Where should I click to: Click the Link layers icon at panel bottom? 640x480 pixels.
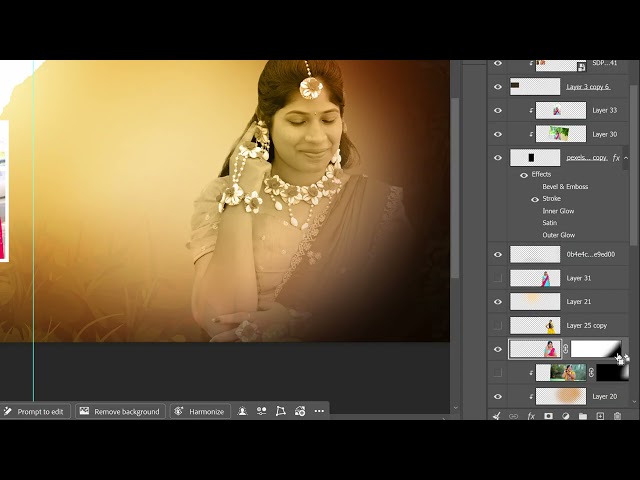(513, 416)
